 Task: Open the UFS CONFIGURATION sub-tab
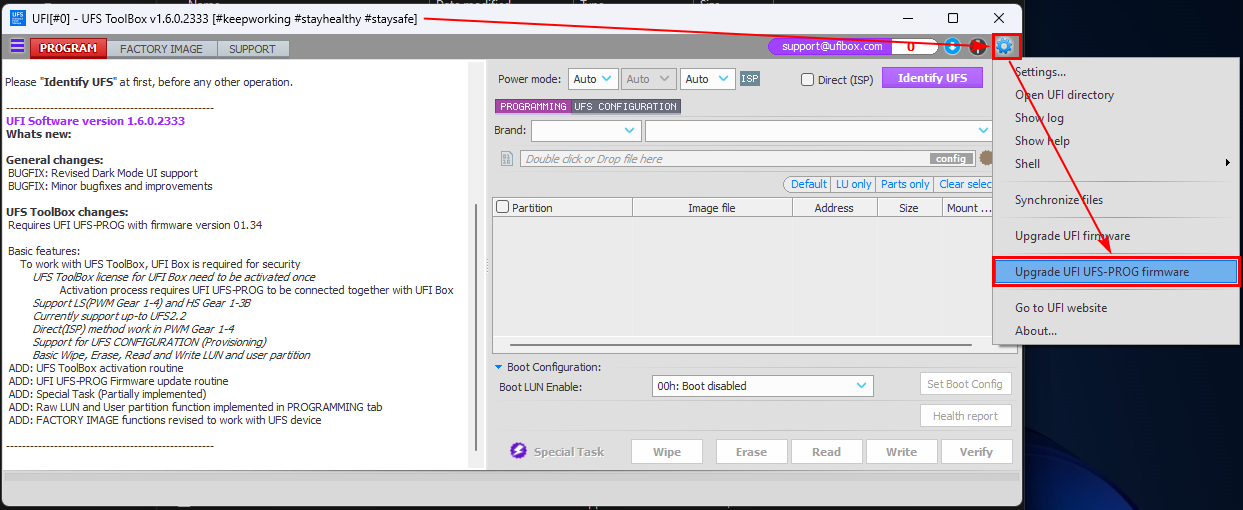click(x=626, y=106)
